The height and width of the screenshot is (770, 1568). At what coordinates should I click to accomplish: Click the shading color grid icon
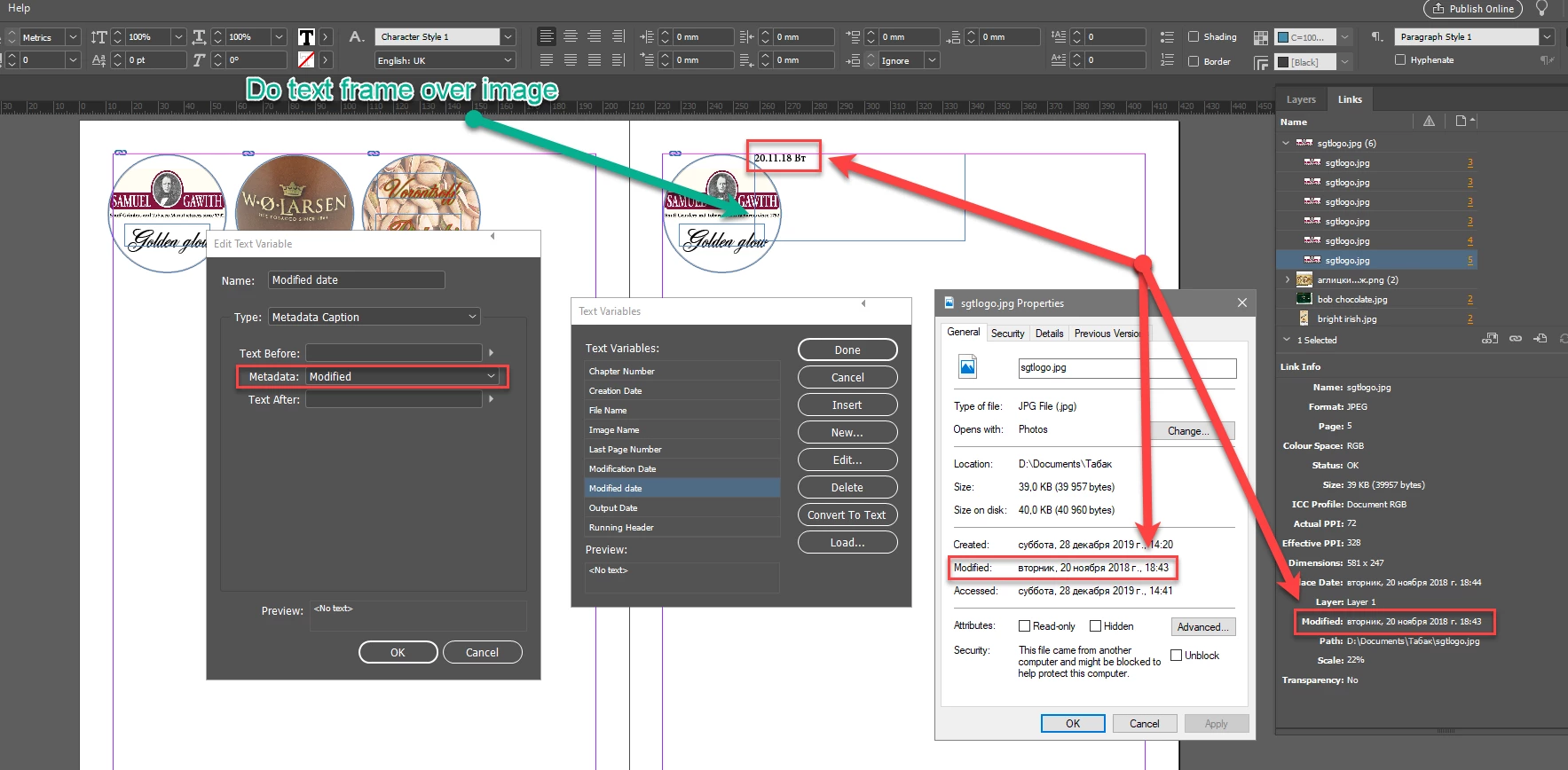pos(1261,37)
